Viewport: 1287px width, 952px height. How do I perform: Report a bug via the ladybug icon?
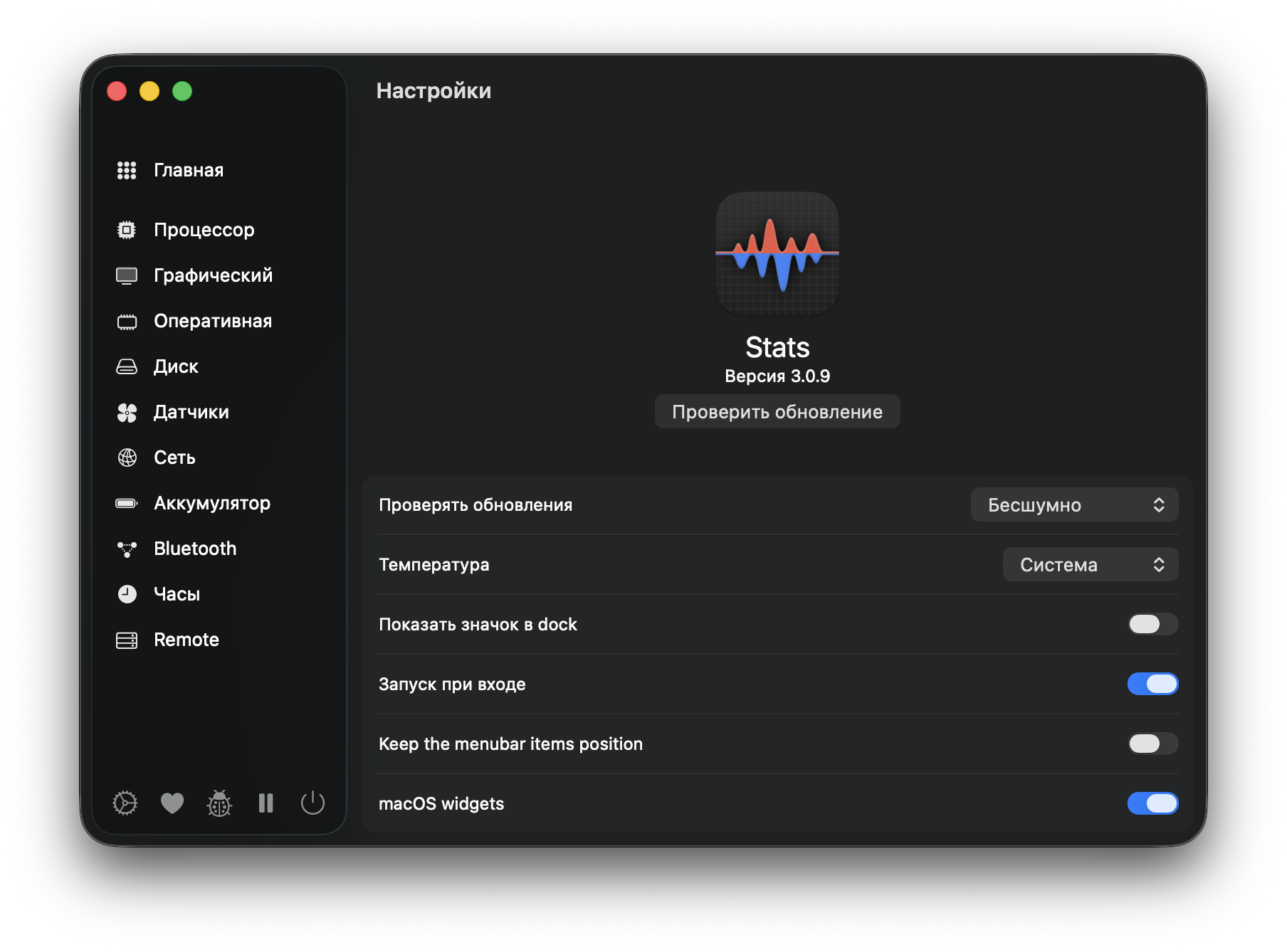(x=219, y=803)
